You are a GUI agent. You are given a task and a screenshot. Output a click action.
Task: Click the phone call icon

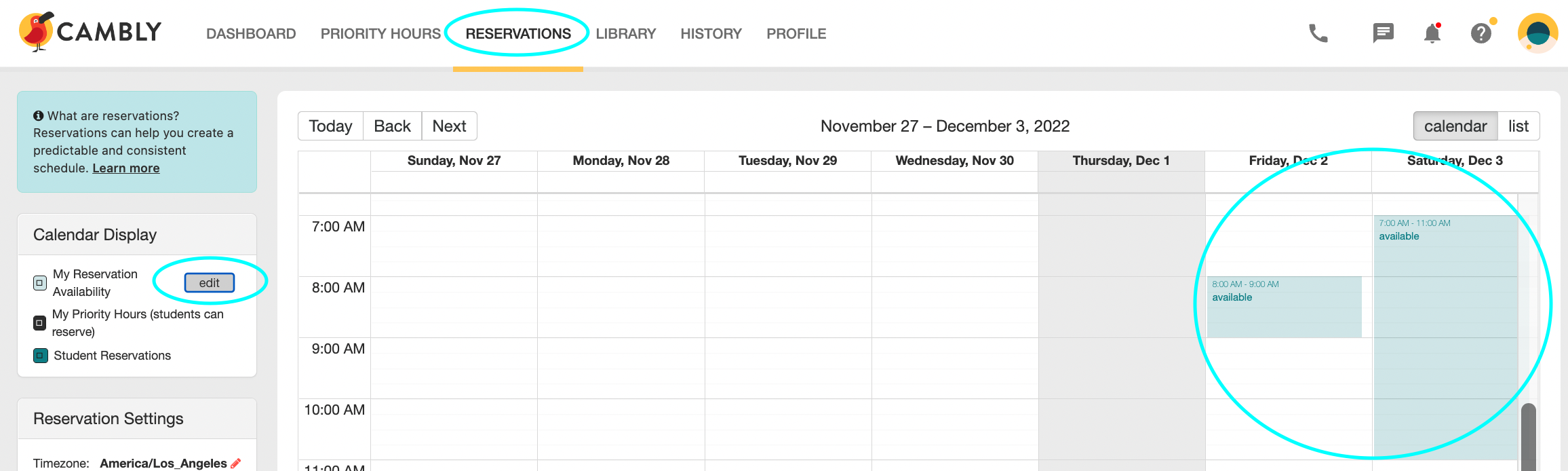1318,33
